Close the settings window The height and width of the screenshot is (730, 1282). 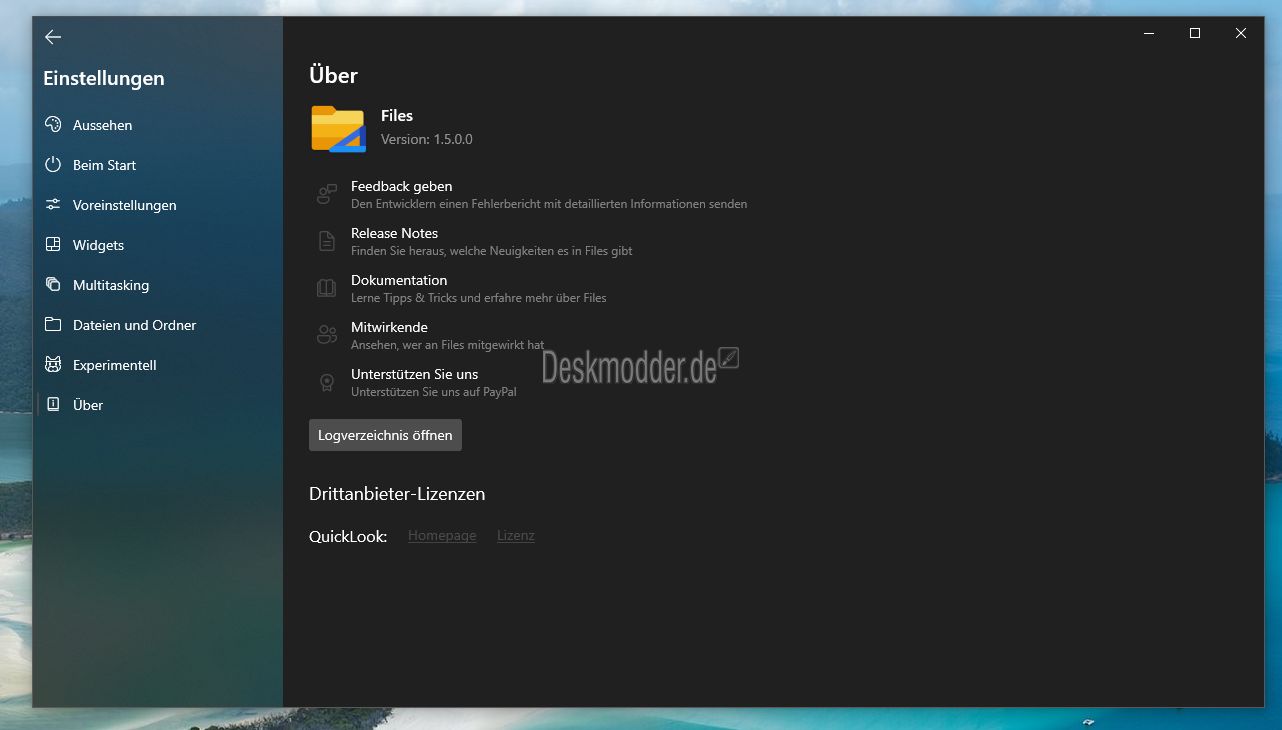pos(1240,33)
